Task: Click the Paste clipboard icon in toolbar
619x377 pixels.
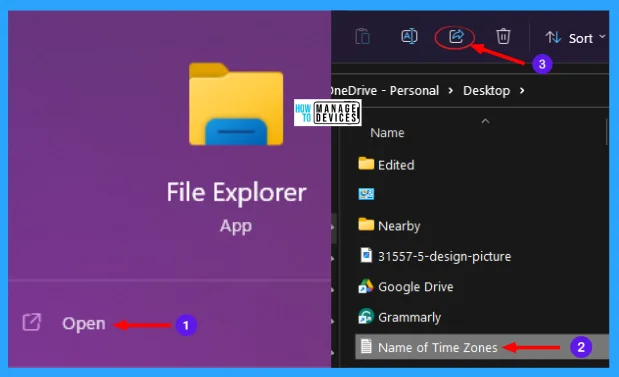Action: click(x=362, y=37)
